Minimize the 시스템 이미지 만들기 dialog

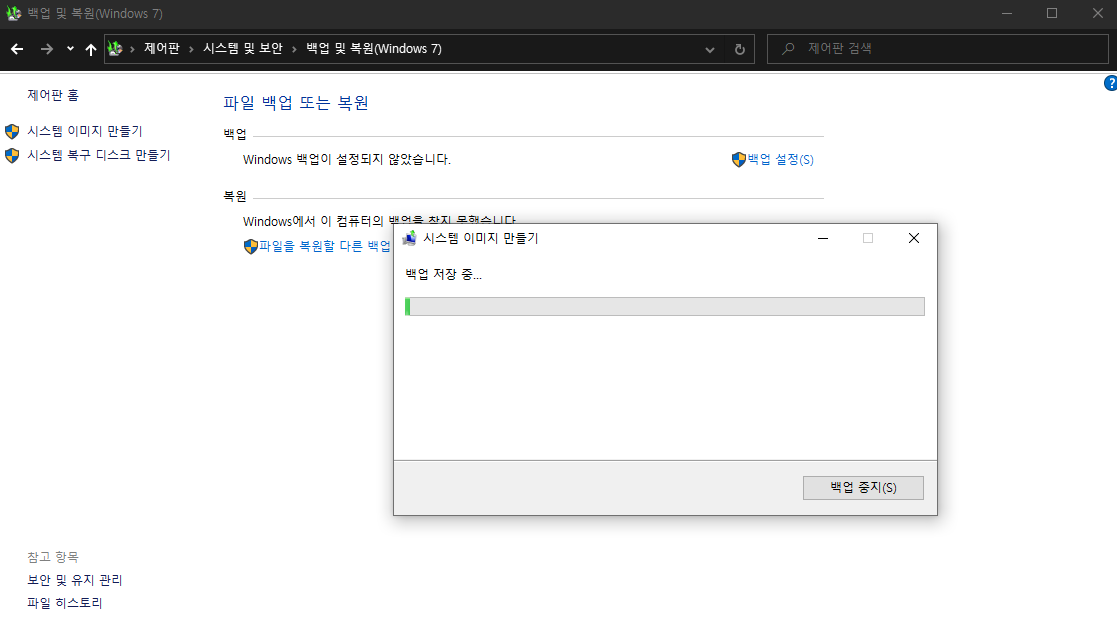coord(823,239)
